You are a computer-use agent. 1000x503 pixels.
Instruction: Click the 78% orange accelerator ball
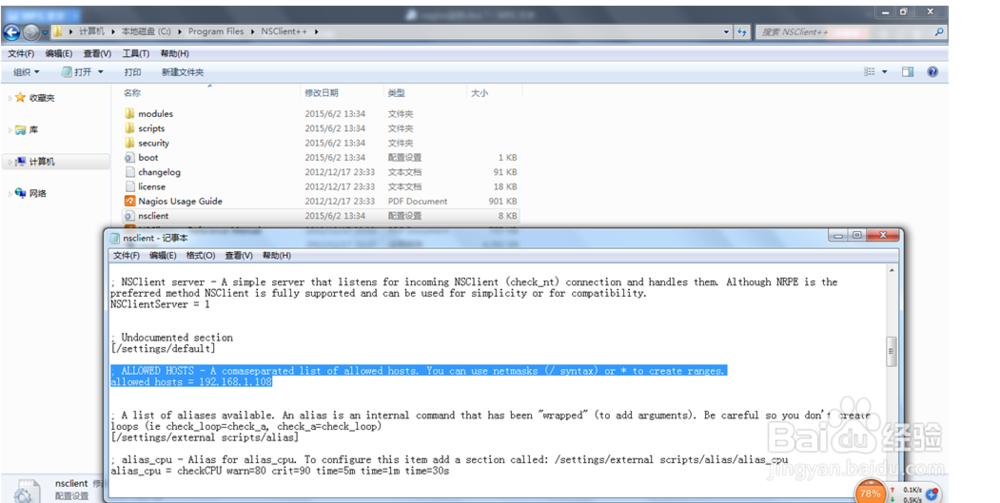pyautogui.click(x=870, y=493)
